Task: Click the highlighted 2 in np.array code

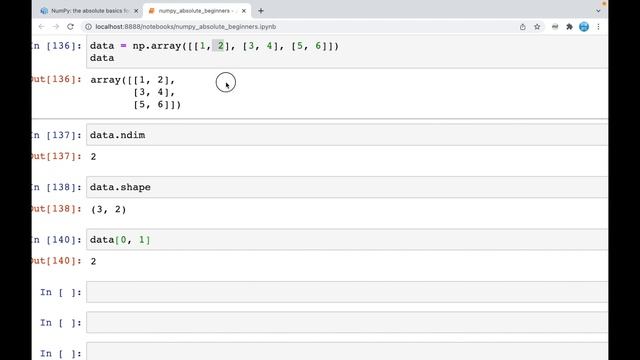Action: click(x=220, y=46)
